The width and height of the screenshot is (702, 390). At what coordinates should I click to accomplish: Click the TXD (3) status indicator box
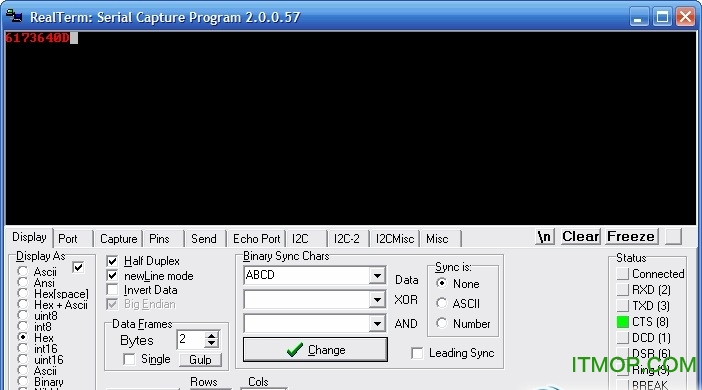pyautogui.click(x=622, y=306)
